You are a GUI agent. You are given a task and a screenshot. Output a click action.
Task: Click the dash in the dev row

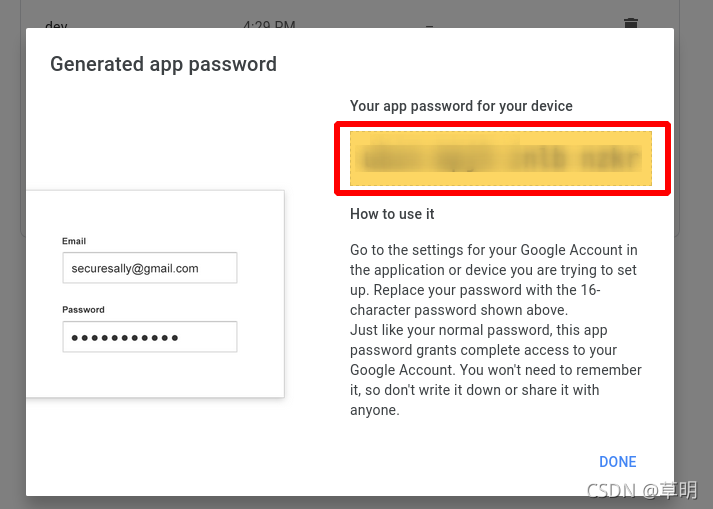click(x=429, y=26)
